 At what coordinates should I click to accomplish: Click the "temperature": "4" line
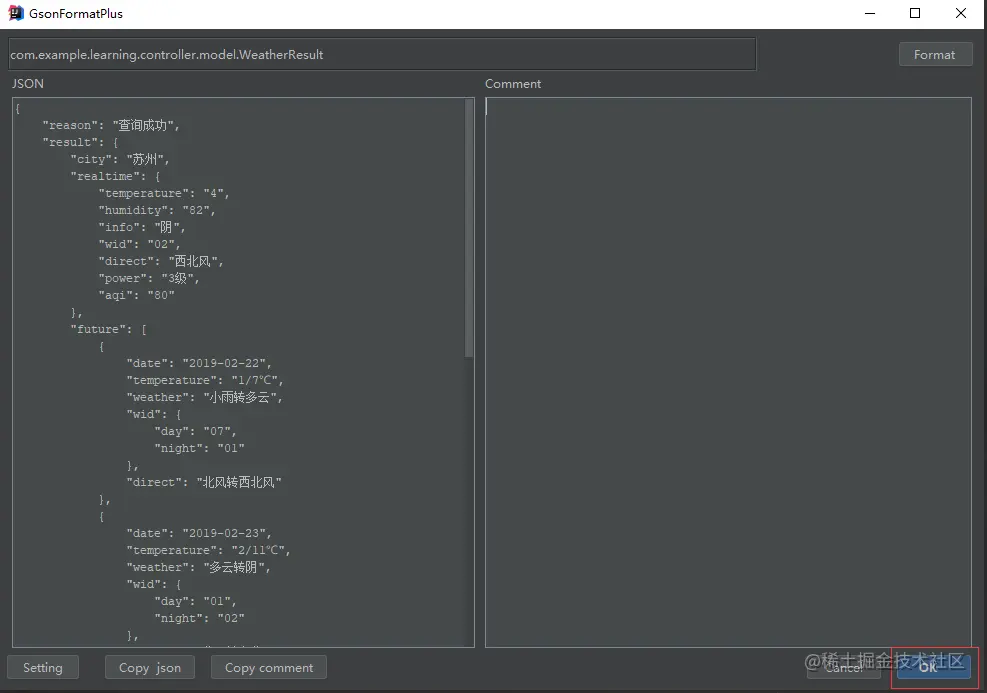click(x=164, y=193)
